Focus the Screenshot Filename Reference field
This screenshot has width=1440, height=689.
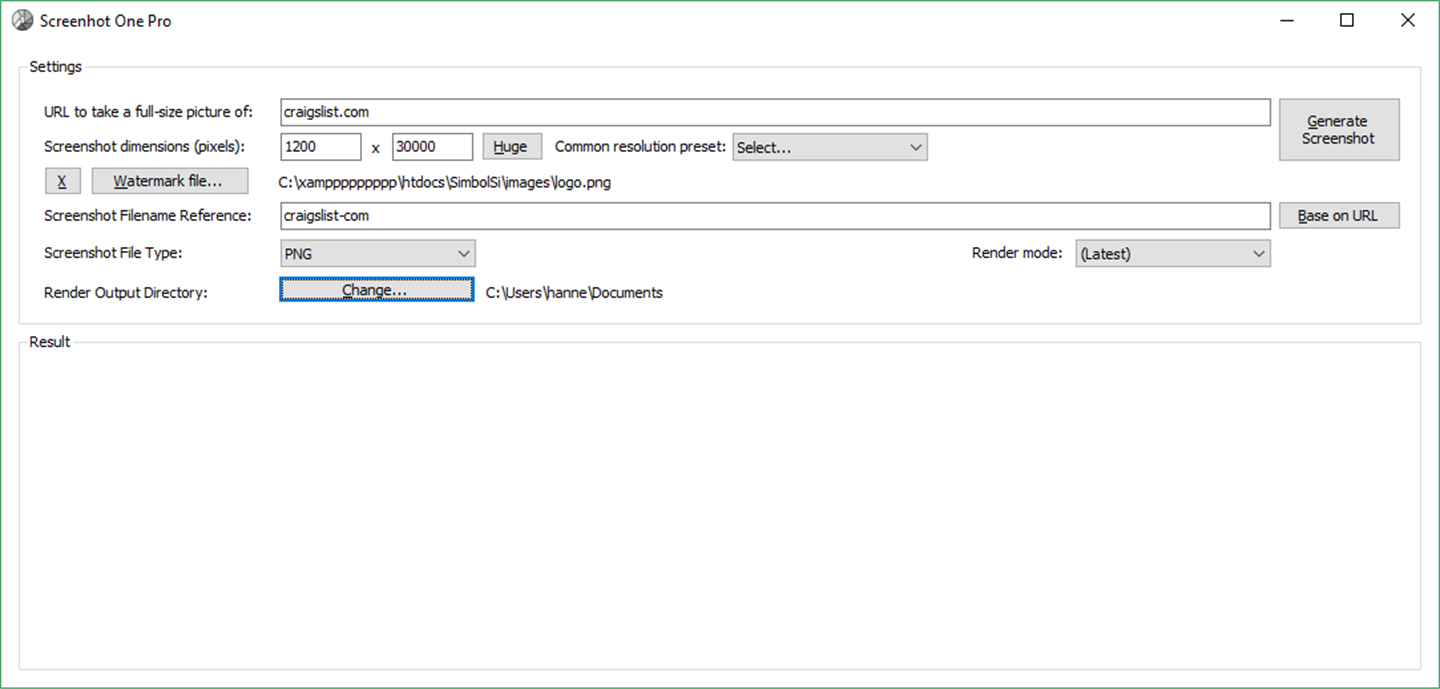tap(775, 216)
